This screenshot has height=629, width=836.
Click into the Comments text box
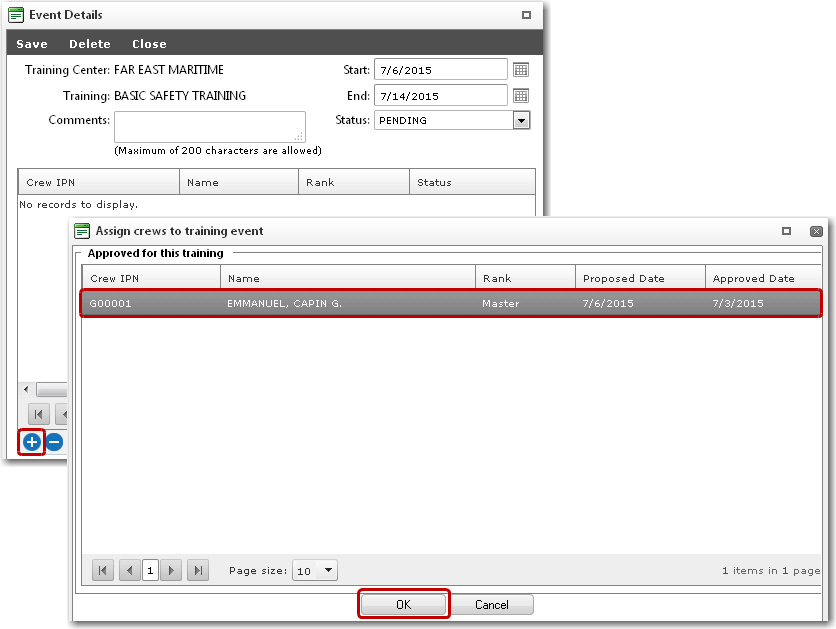(x=209, y=127)
